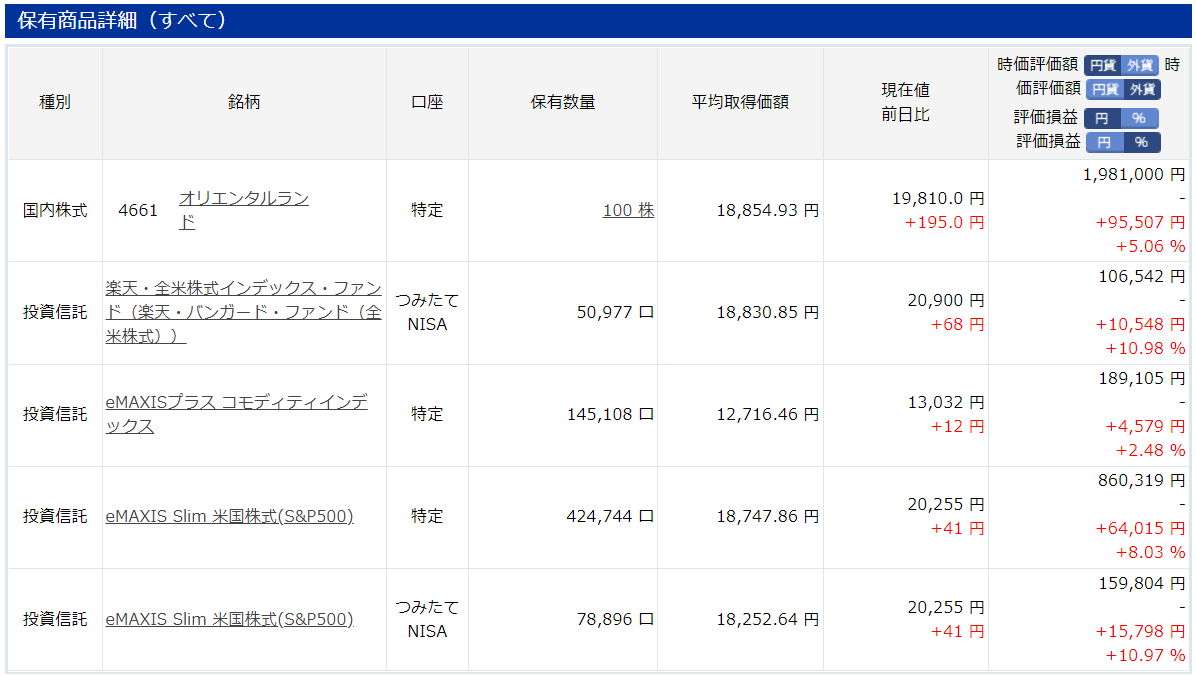Open the オリエンタルランド stock link
This screenshot has width=1196, height=676.
click(244, 210)
